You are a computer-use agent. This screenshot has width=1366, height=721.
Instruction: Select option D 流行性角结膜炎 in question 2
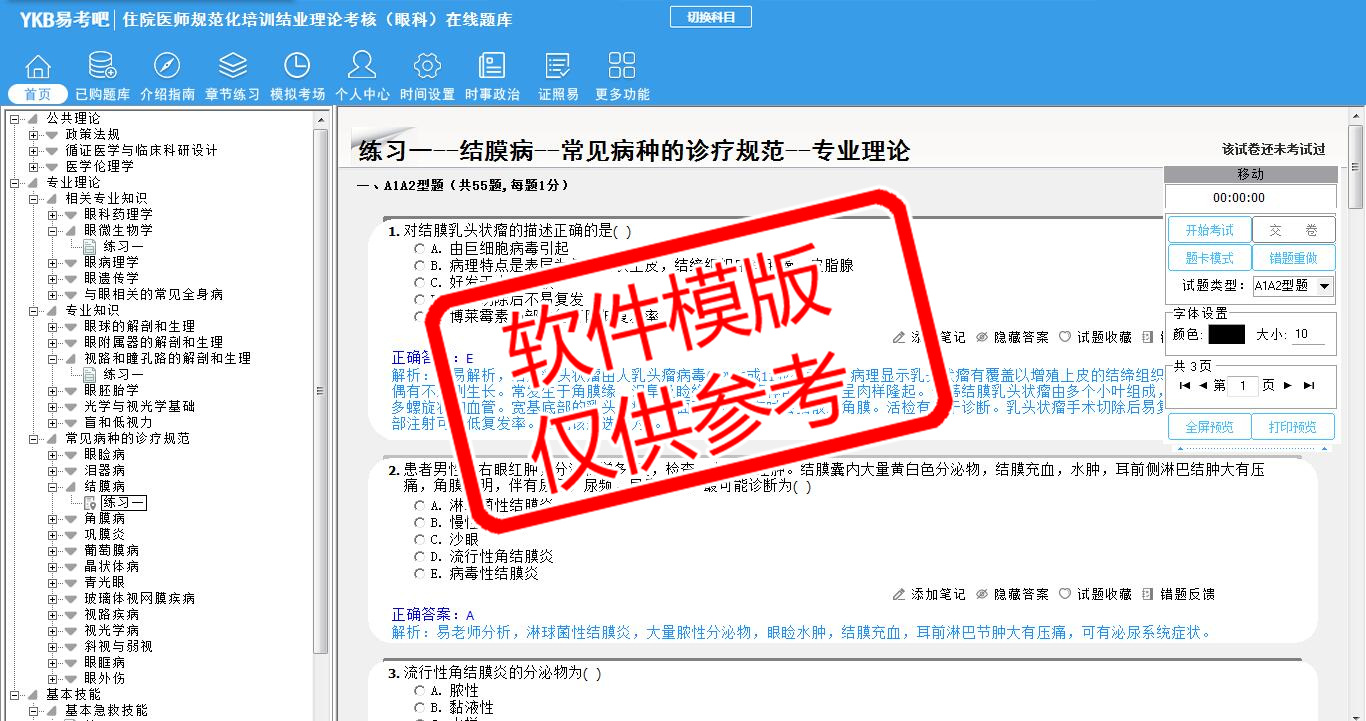click(x=419, y=556)
